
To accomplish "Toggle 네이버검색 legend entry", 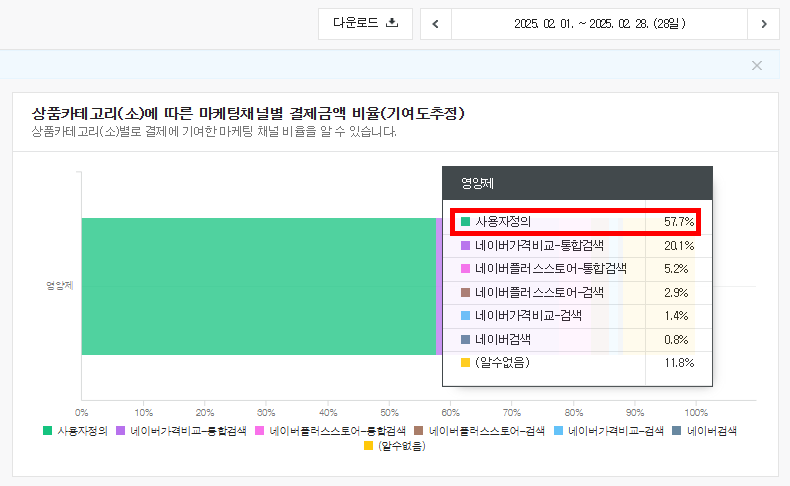I will (705, 431).
